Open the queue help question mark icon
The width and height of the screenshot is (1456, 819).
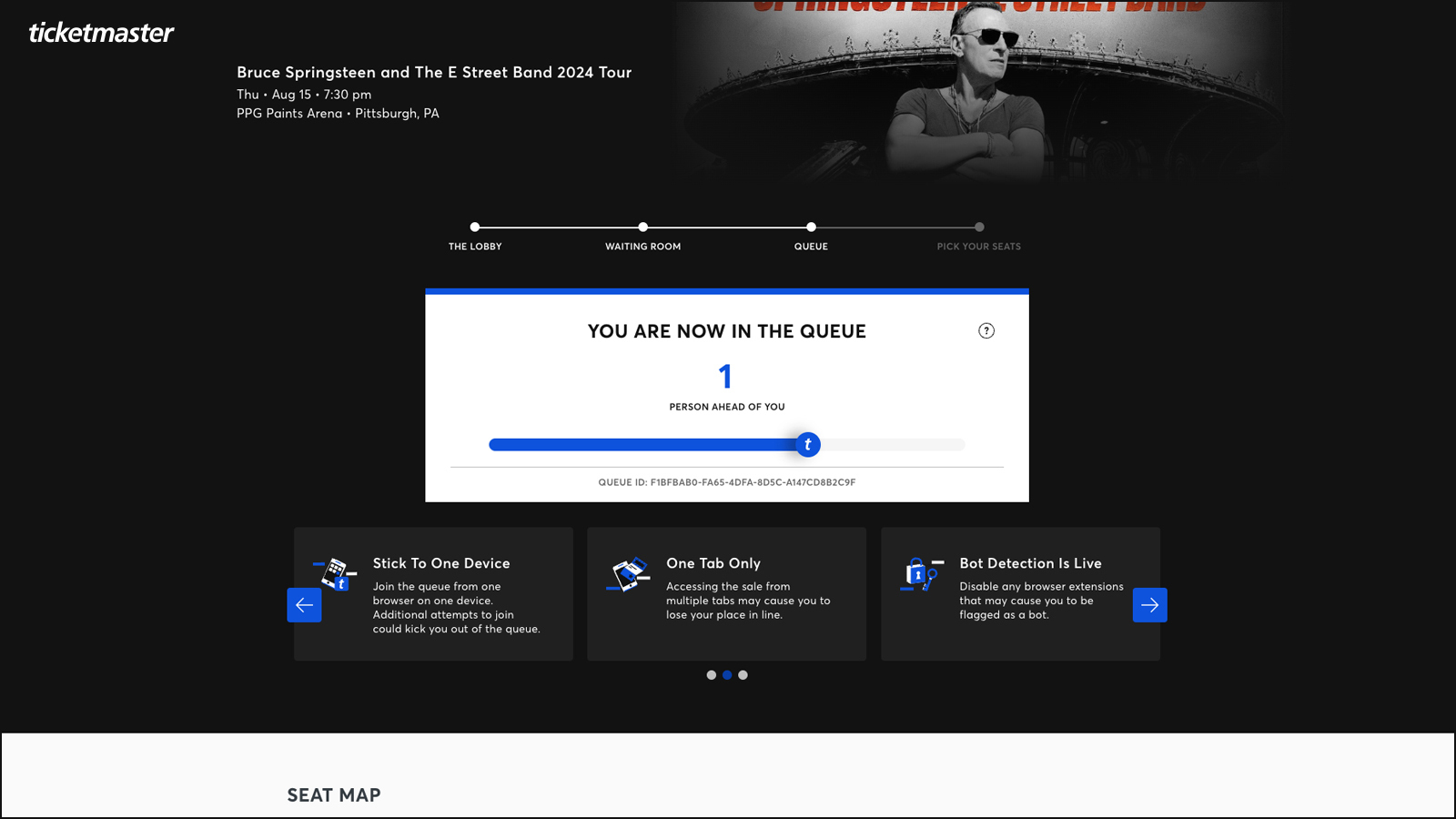[x=986, y=331]
